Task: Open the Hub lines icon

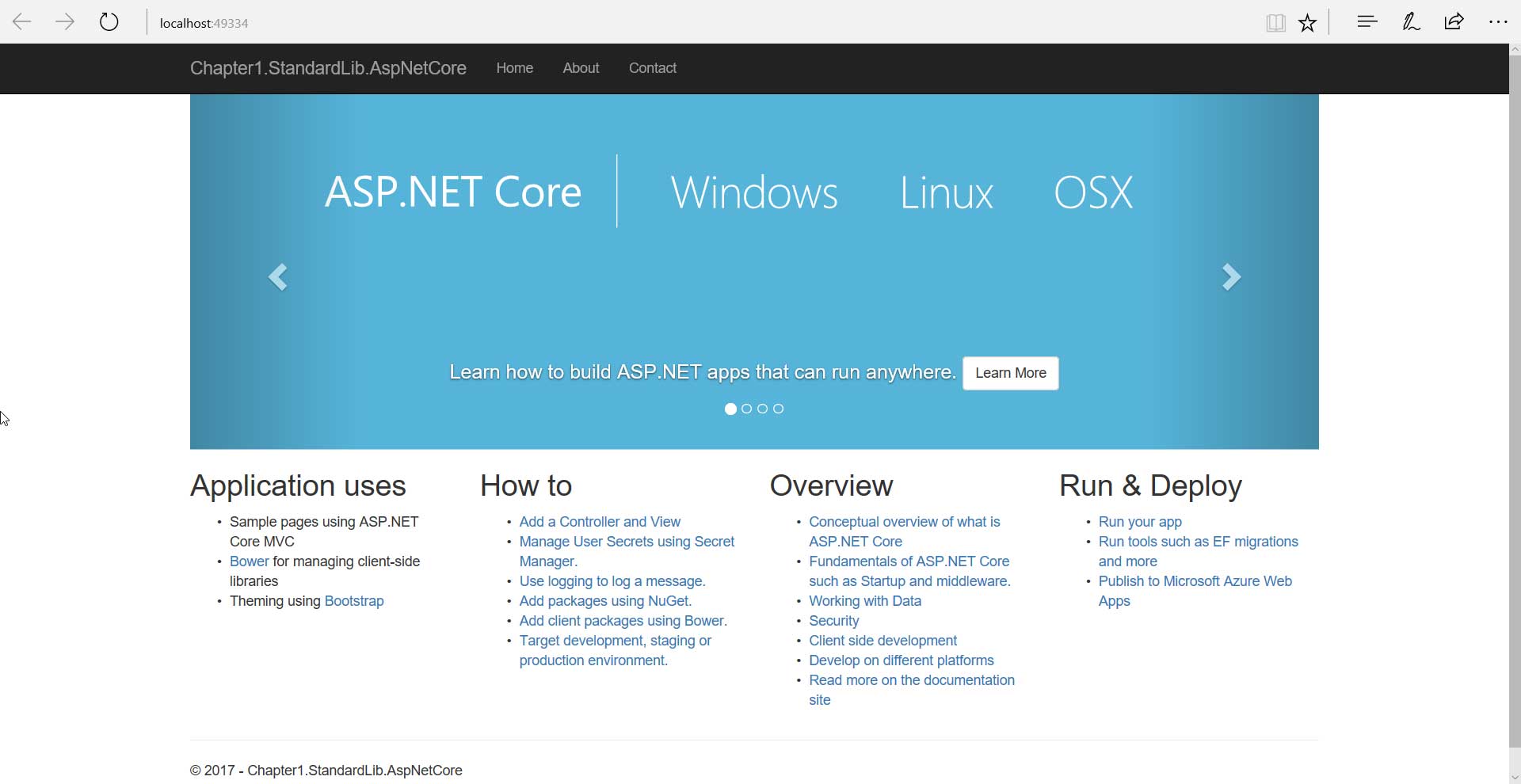Action: tap(1367, 22)
